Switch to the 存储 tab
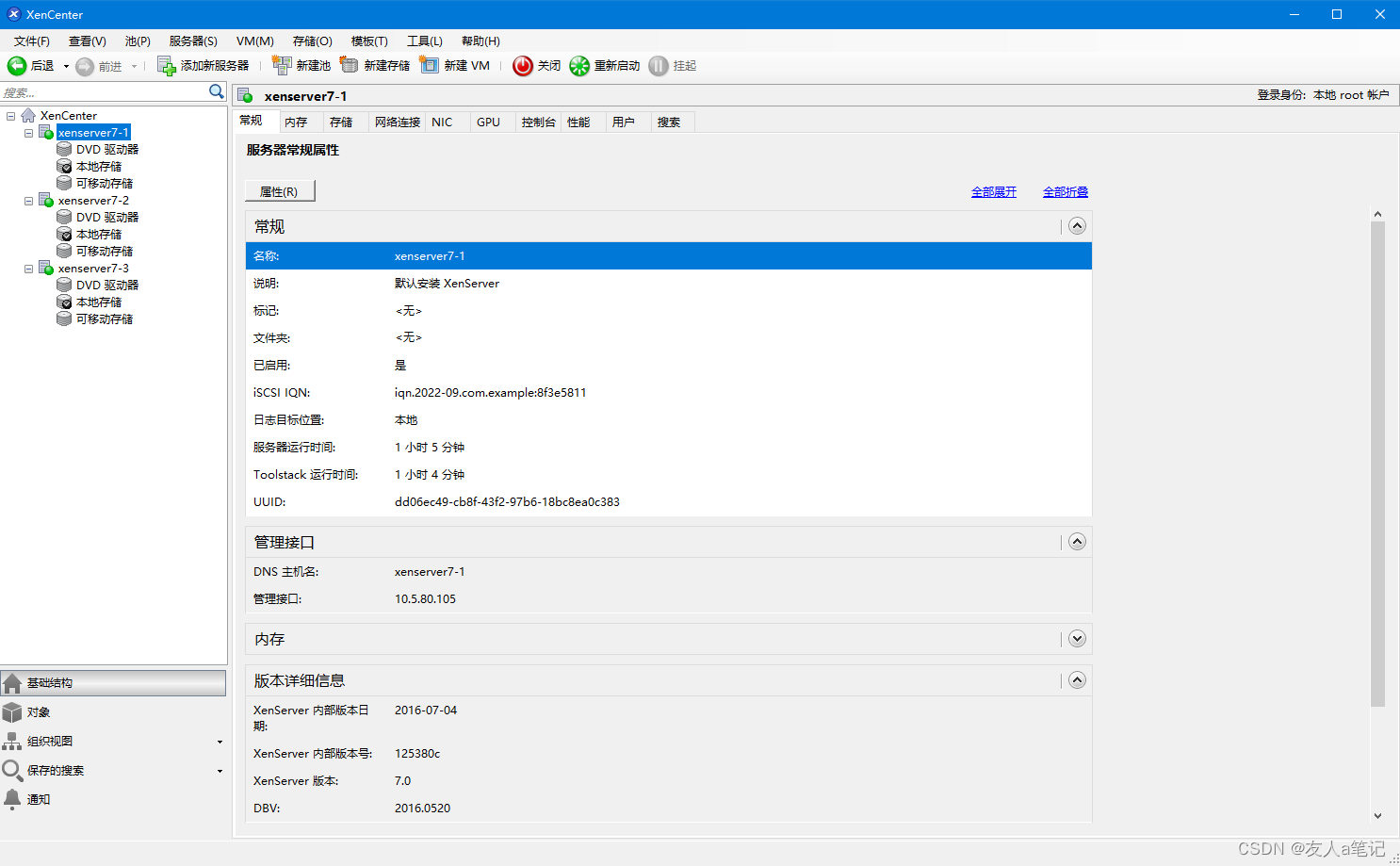 tap(346, 123)
